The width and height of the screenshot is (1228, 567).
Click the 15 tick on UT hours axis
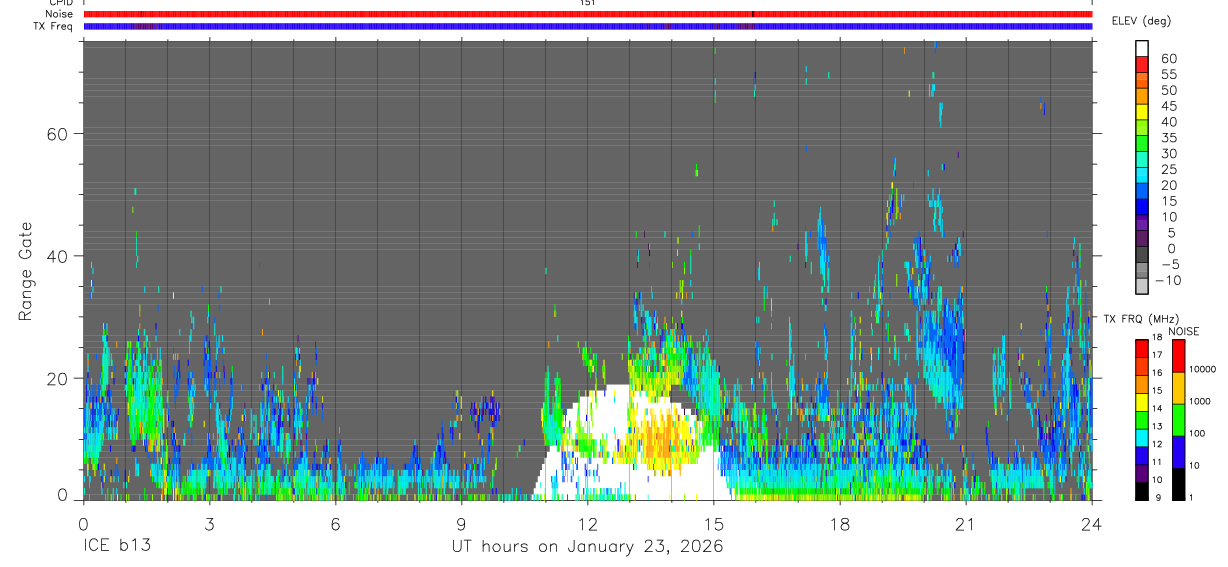point(714,523)
